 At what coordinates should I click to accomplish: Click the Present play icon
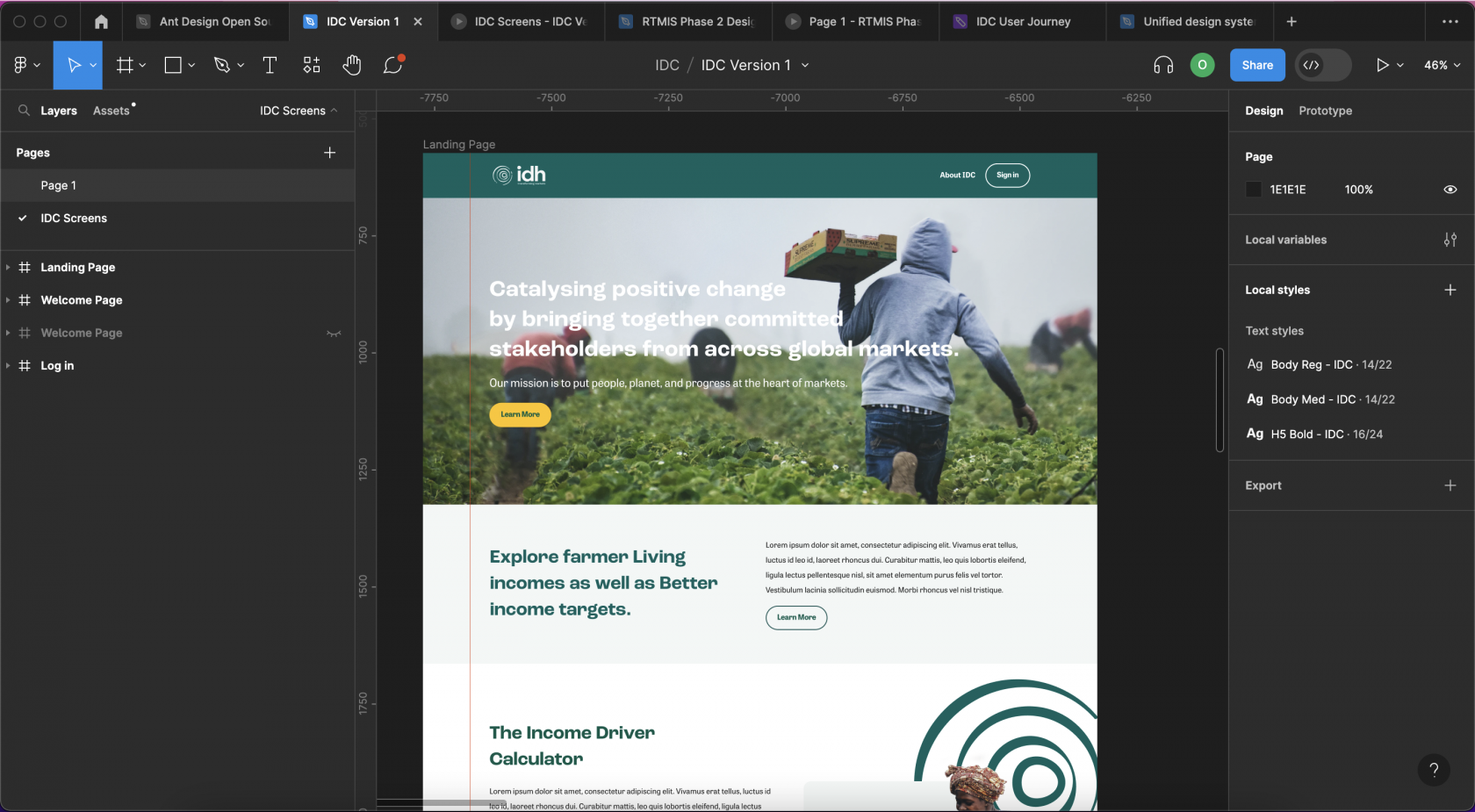click(1382, 65)
